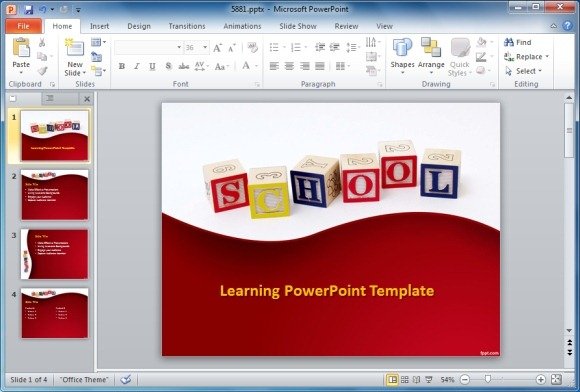Click the Reset slide icon
Image resolution: width=580 pixels, height=392 pixels.
pos(96,57)
